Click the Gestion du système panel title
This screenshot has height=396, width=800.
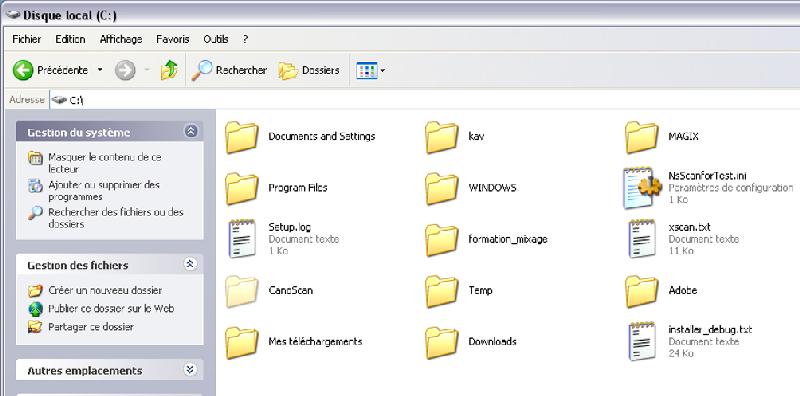click(x=79, y=133)
